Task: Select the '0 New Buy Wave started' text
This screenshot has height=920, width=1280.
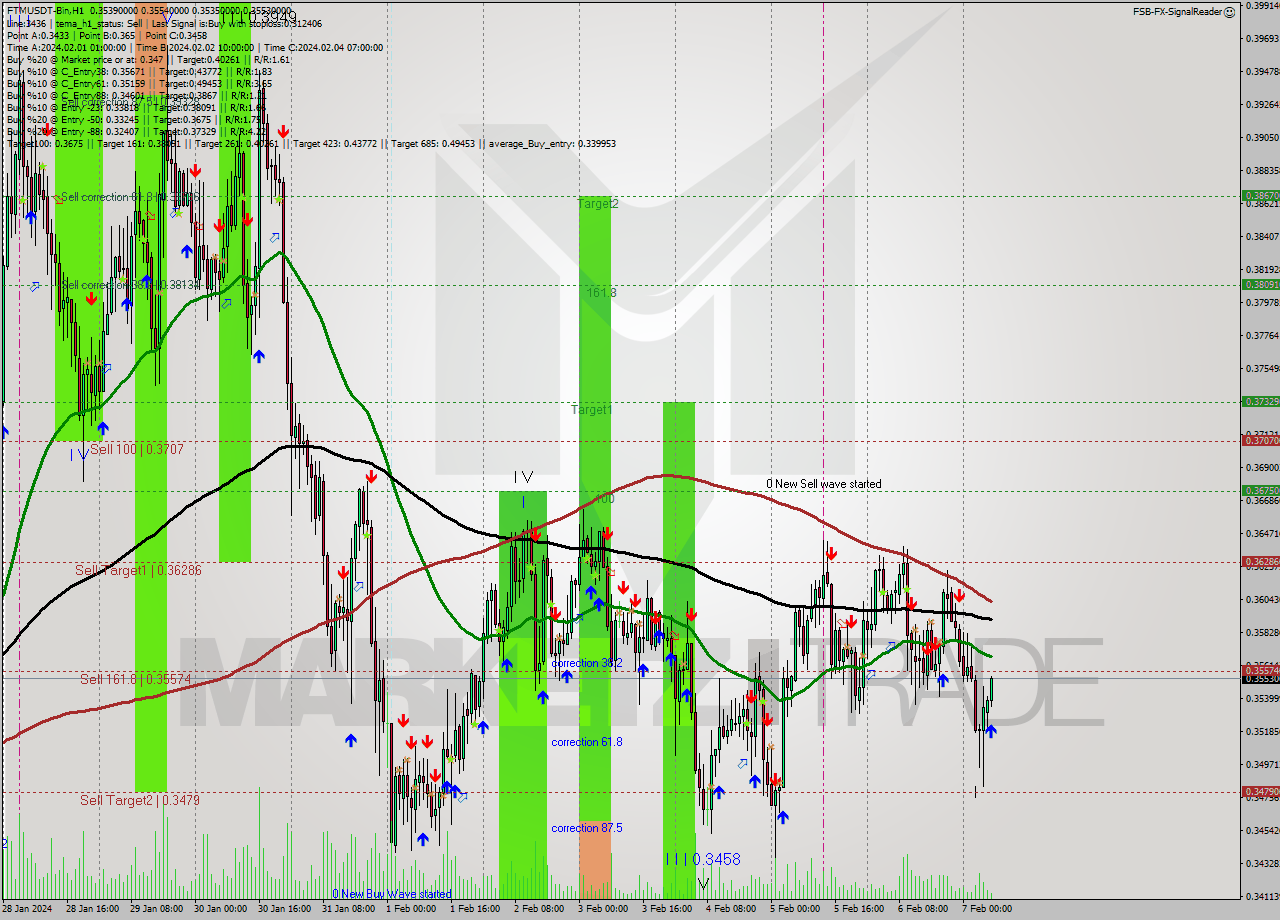Action: (x=392, y=894)
